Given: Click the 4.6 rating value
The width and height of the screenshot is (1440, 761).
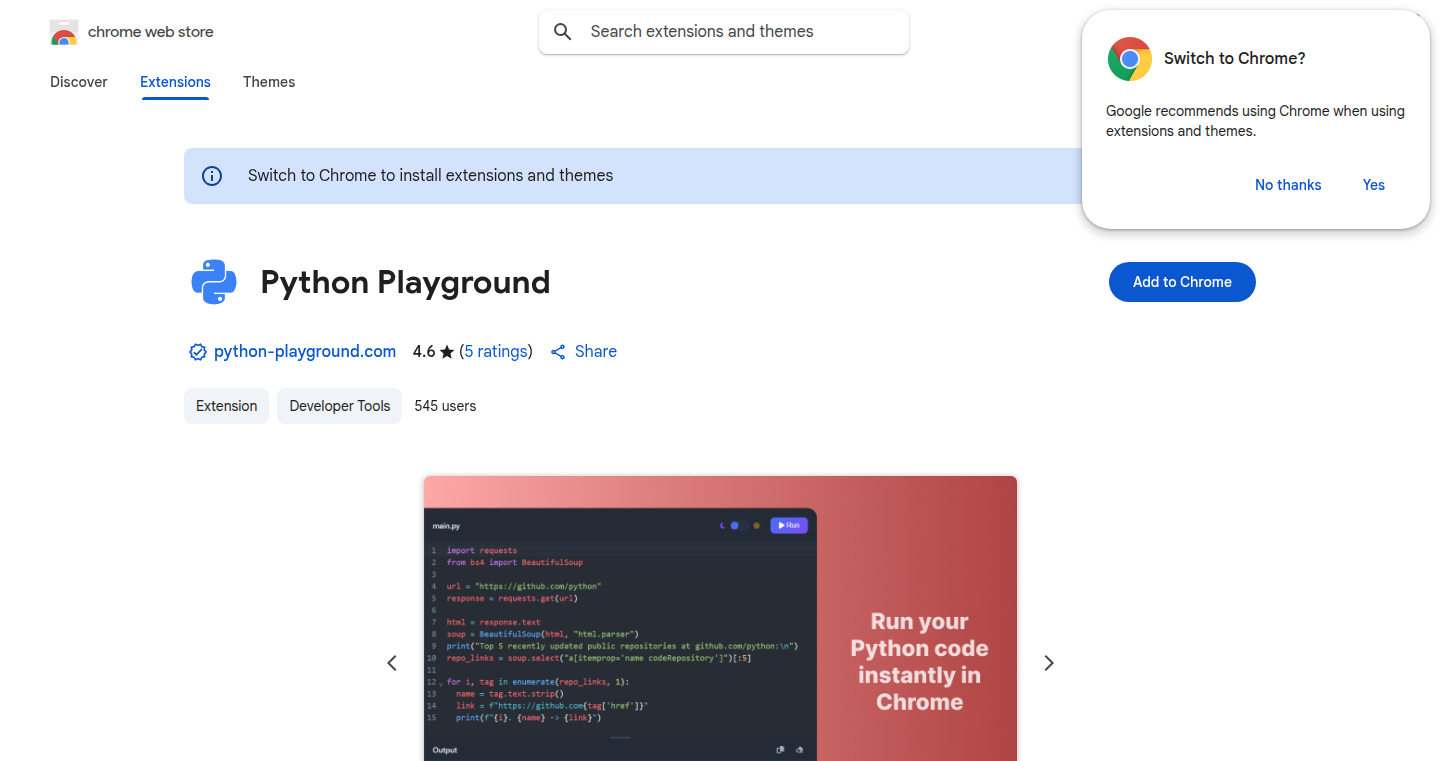Looking at the screenshot, I should (424, 352).
